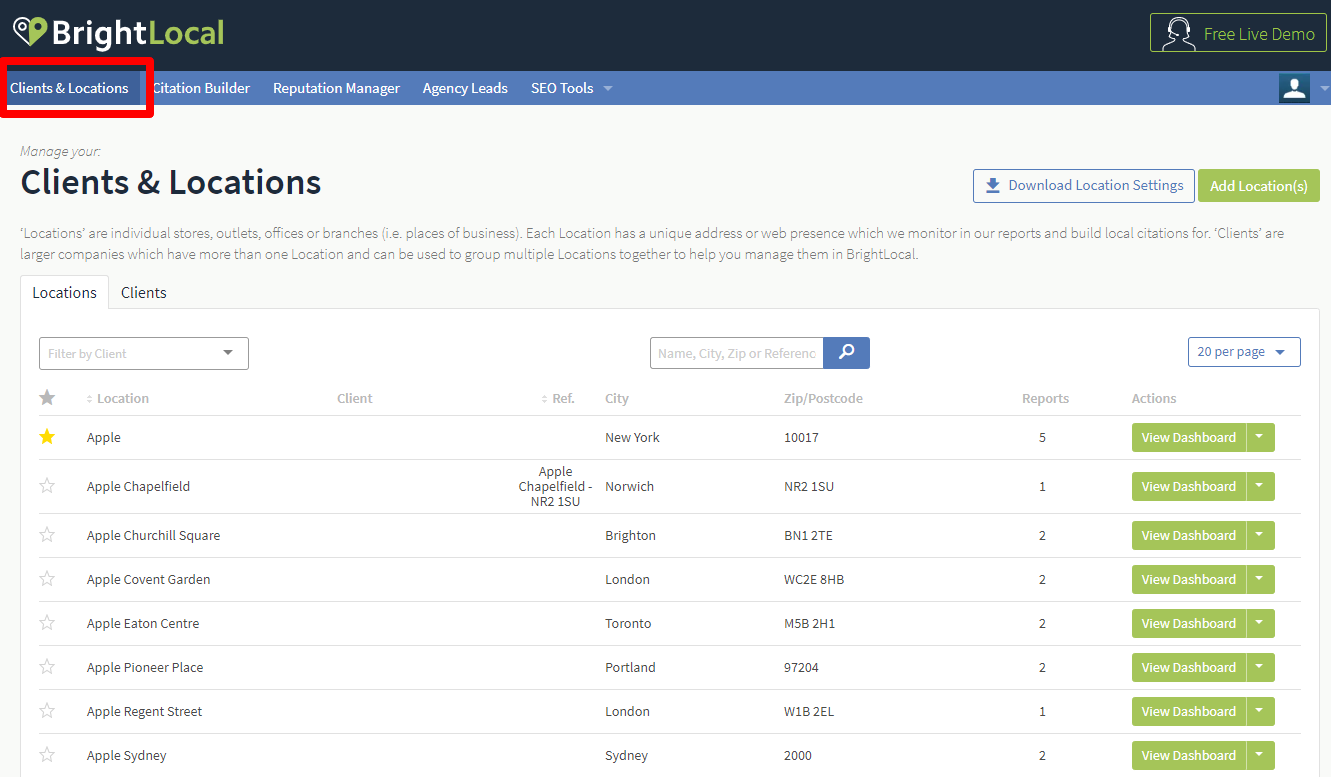Click the City column header
The height and width of the screenshot is (777, 1331).
click(x=617, y=398)
